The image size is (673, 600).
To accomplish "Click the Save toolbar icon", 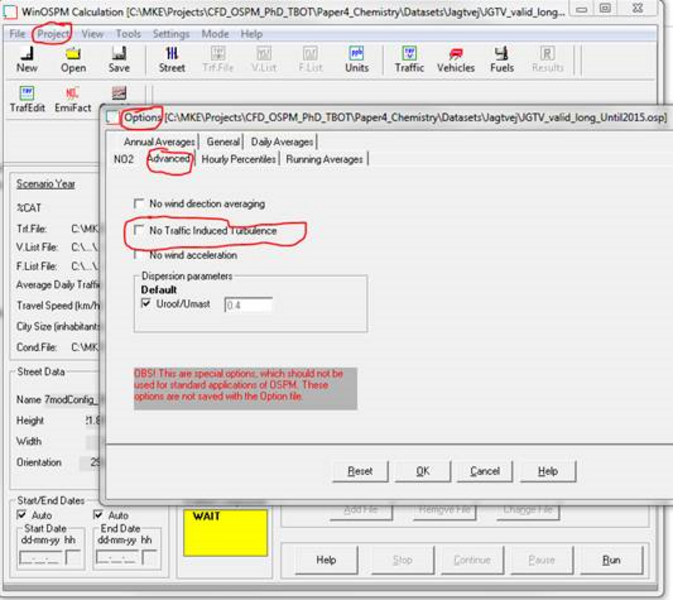I will click(x=119, y=58).
